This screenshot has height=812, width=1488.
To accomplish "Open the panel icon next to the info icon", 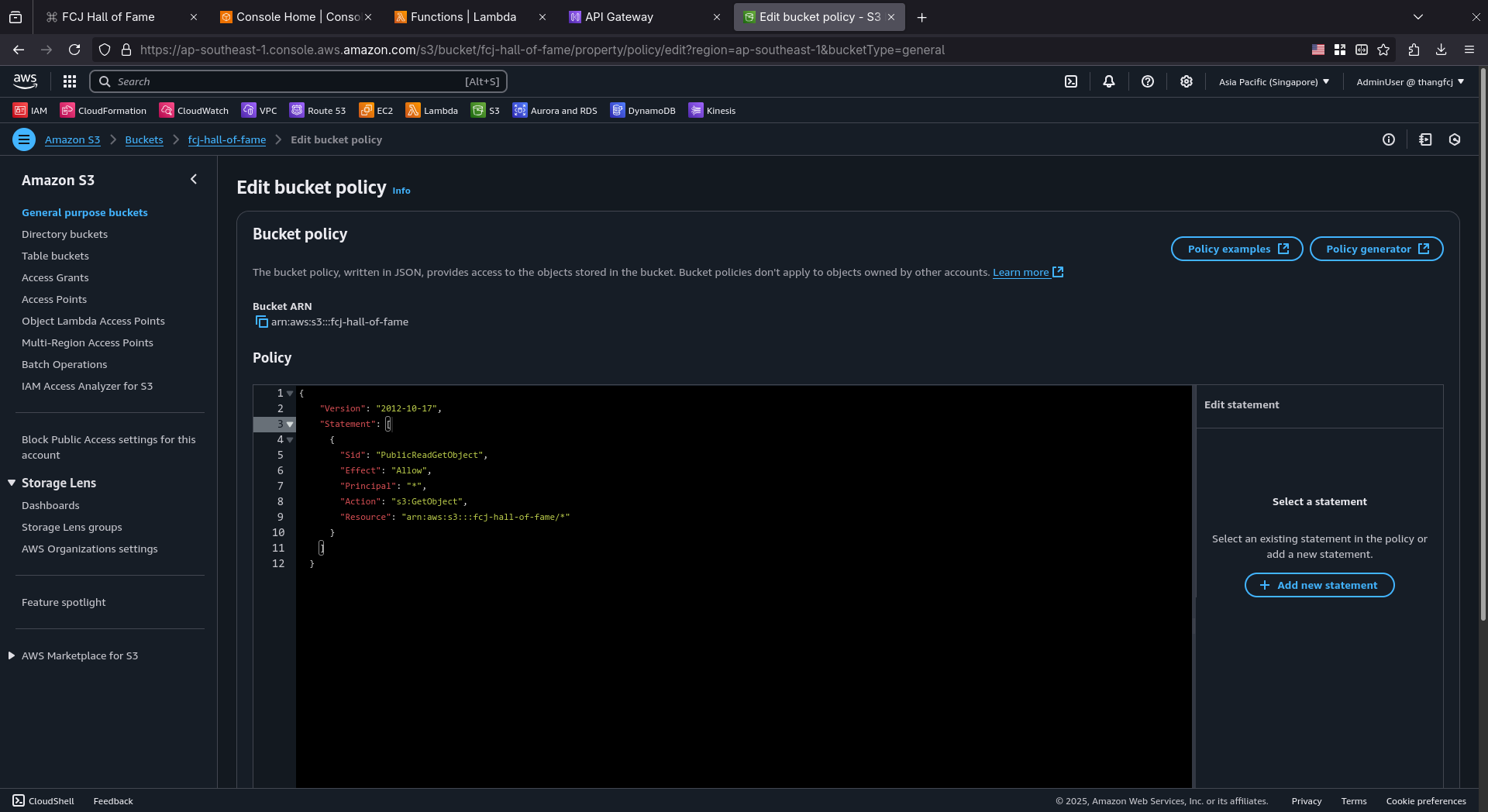I will click(x=1425, y=139).
